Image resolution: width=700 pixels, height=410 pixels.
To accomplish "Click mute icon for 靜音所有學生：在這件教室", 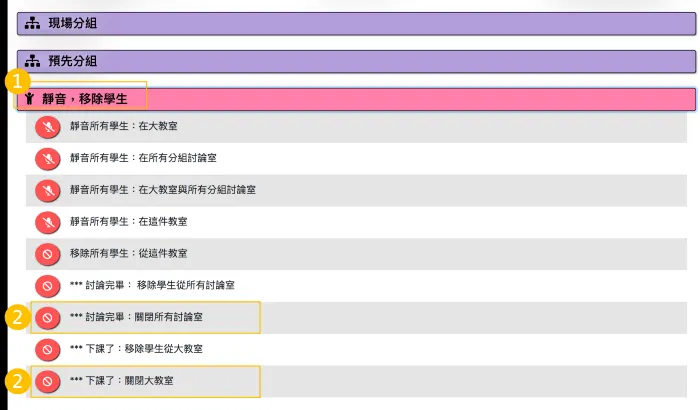I will click(47, 222).
